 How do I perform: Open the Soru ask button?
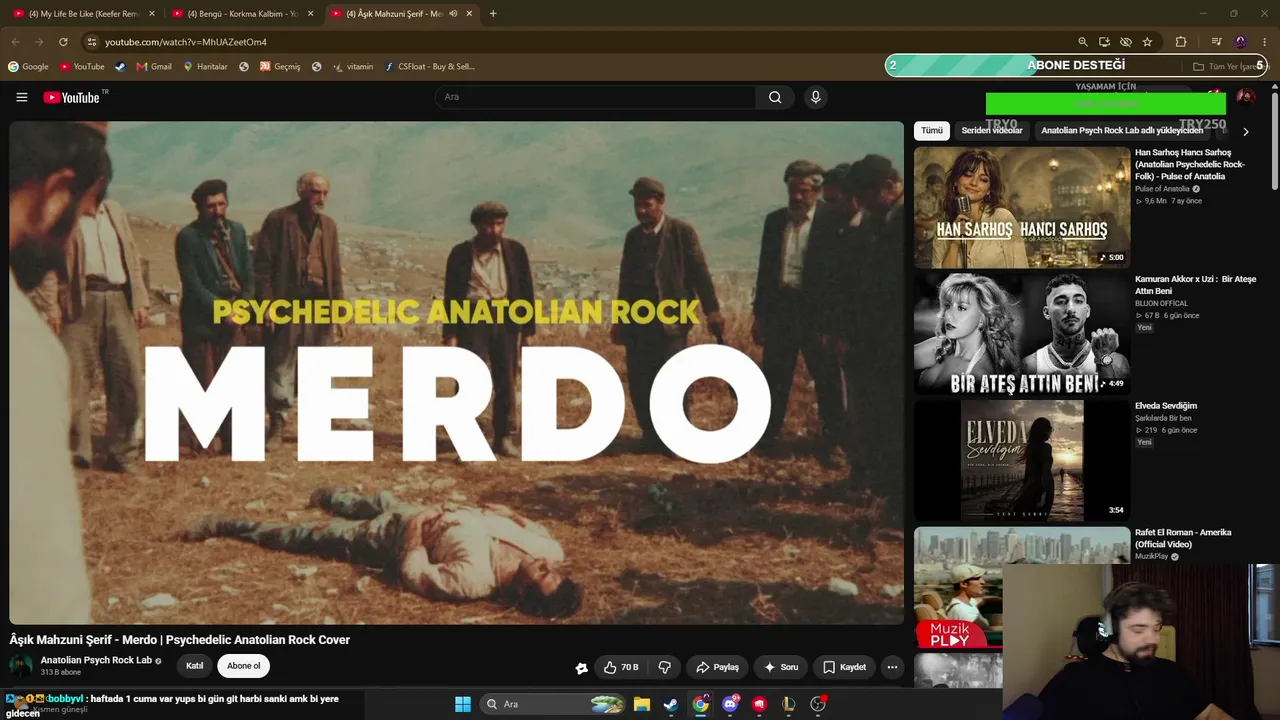point(781,667)
